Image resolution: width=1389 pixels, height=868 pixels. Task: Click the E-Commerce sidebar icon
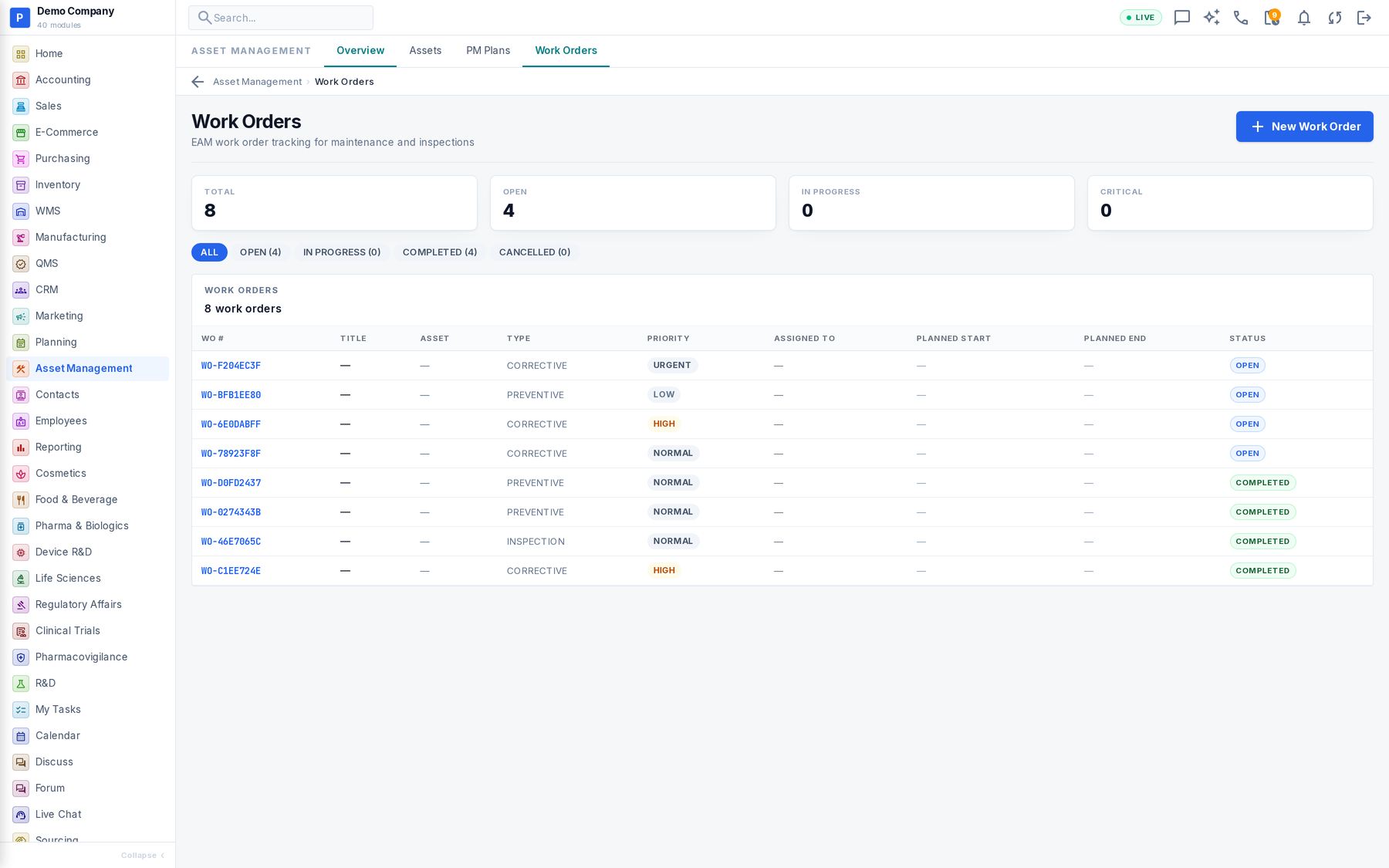point(21,133)
